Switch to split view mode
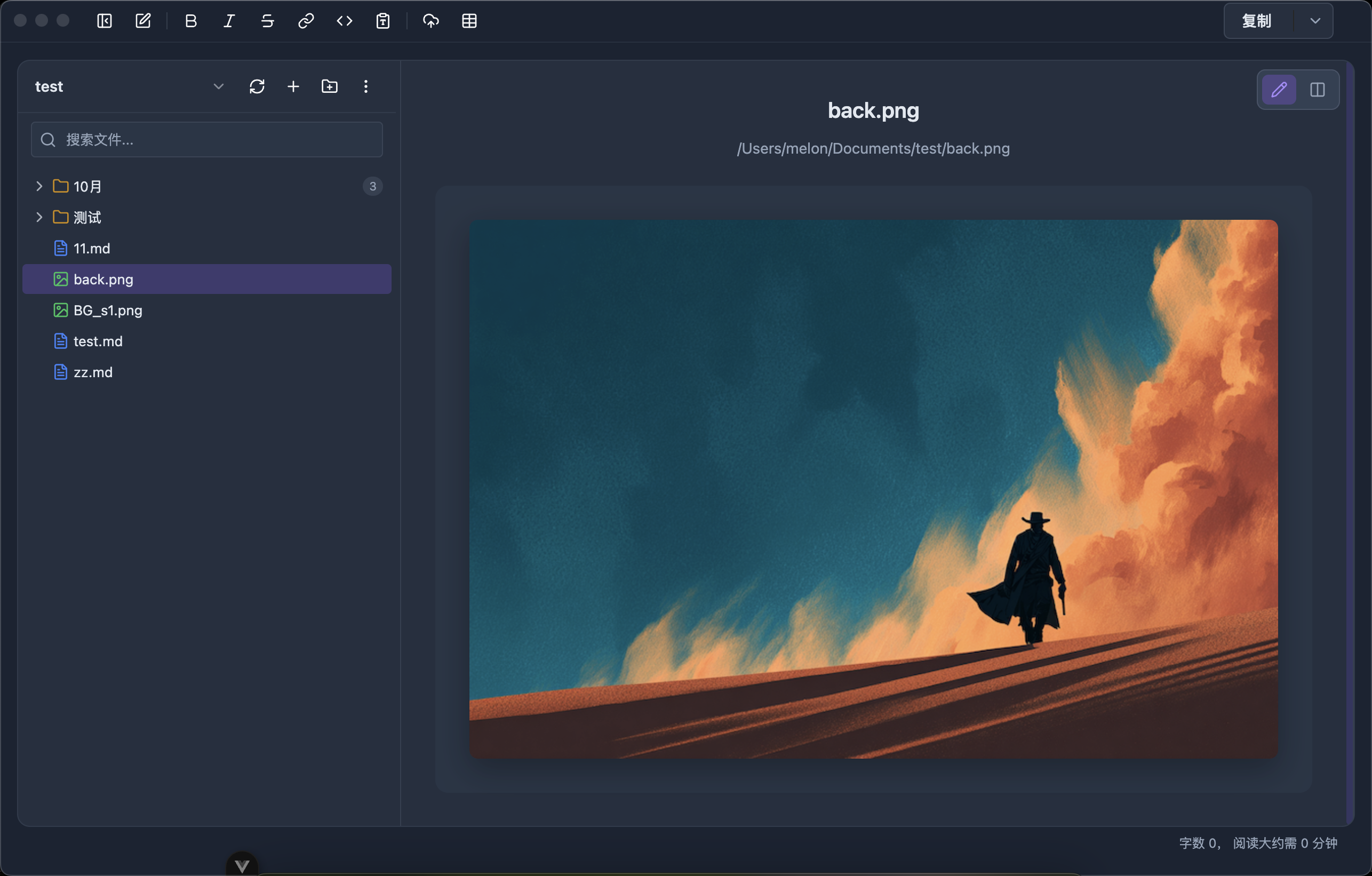The height and width of the screenshot is (876, 1372). (x=1317, y=90)
